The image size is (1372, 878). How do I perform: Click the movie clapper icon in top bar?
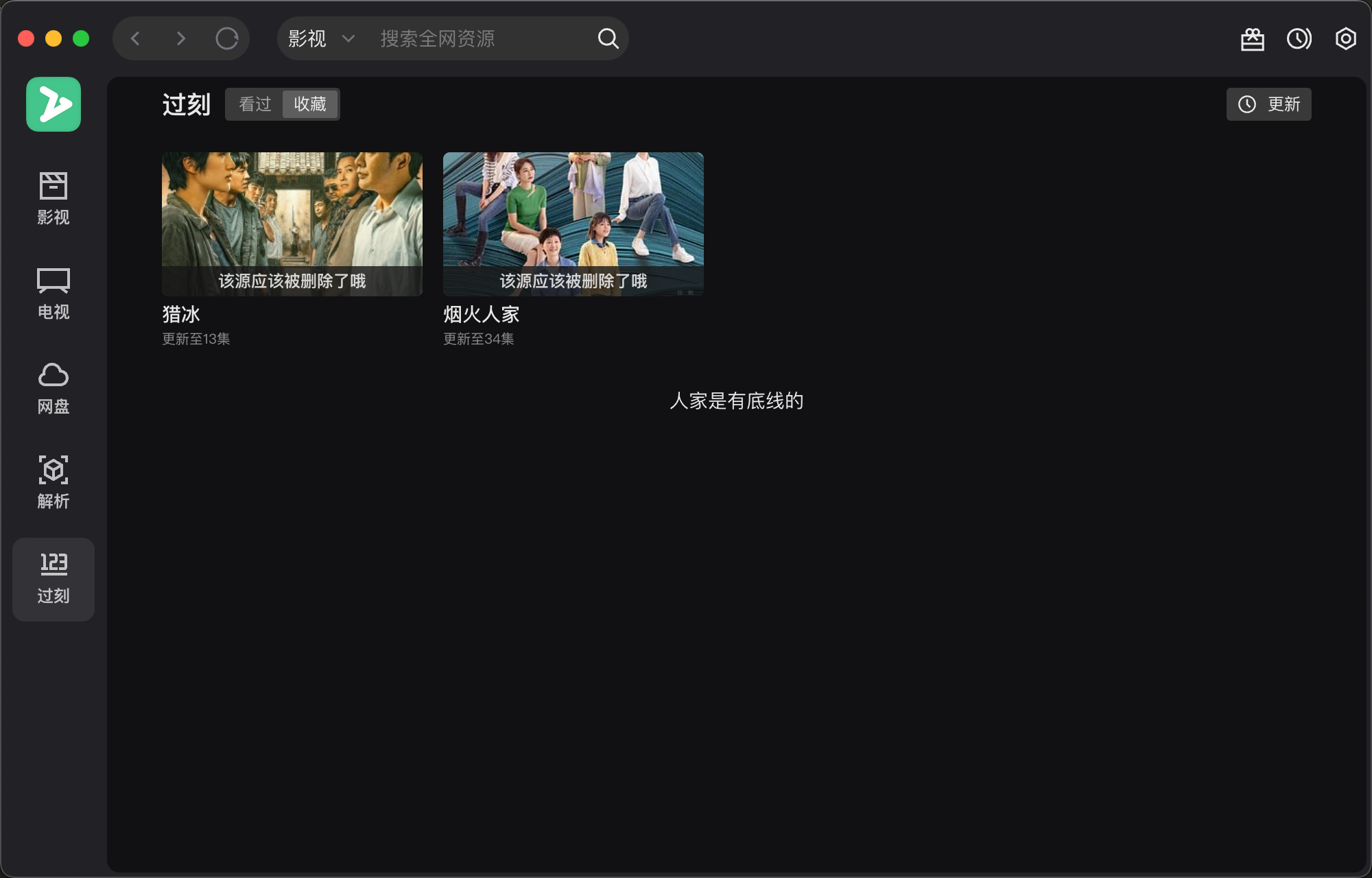tap(1252, 39)
